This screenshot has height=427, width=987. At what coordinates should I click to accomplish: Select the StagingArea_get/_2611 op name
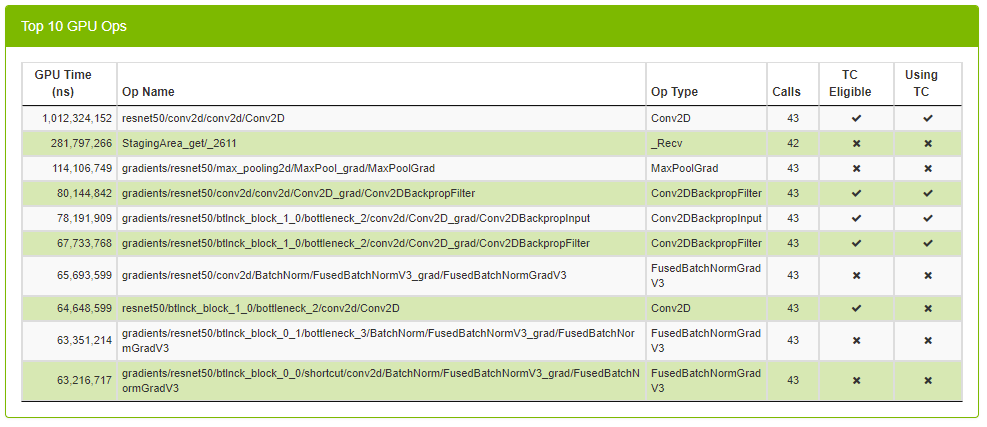coord(179,143)
